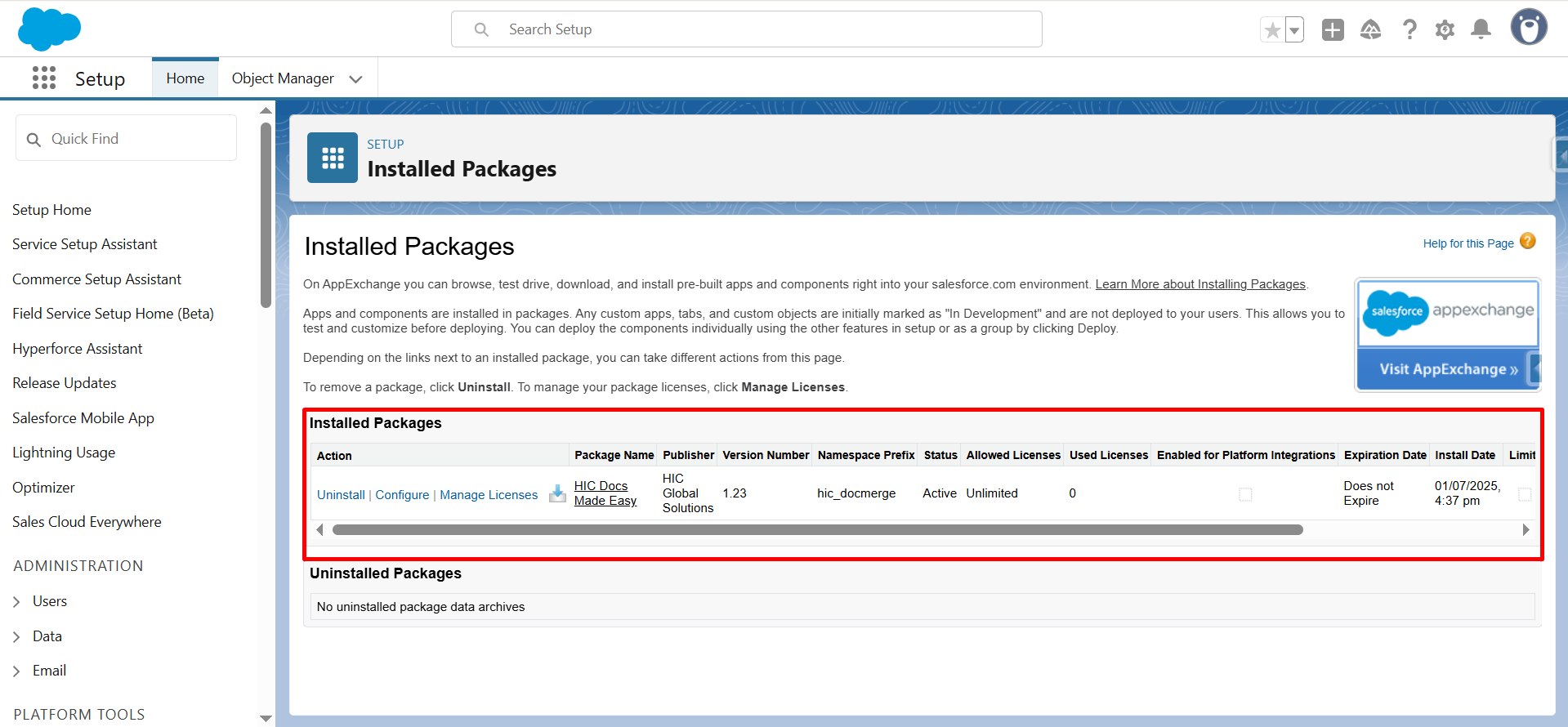Open the user profile avatar

point(1529,27)
